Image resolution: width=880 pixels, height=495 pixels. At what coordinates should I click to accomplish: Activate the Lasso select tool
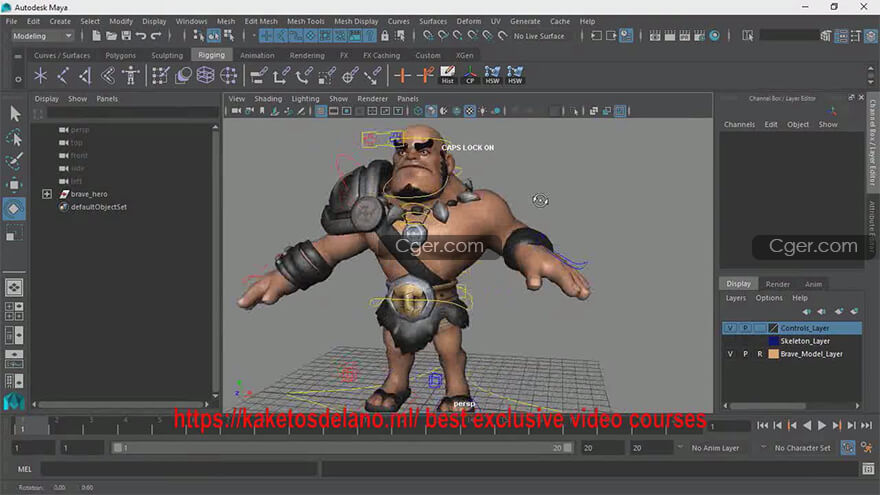click(x=15, y=138)
